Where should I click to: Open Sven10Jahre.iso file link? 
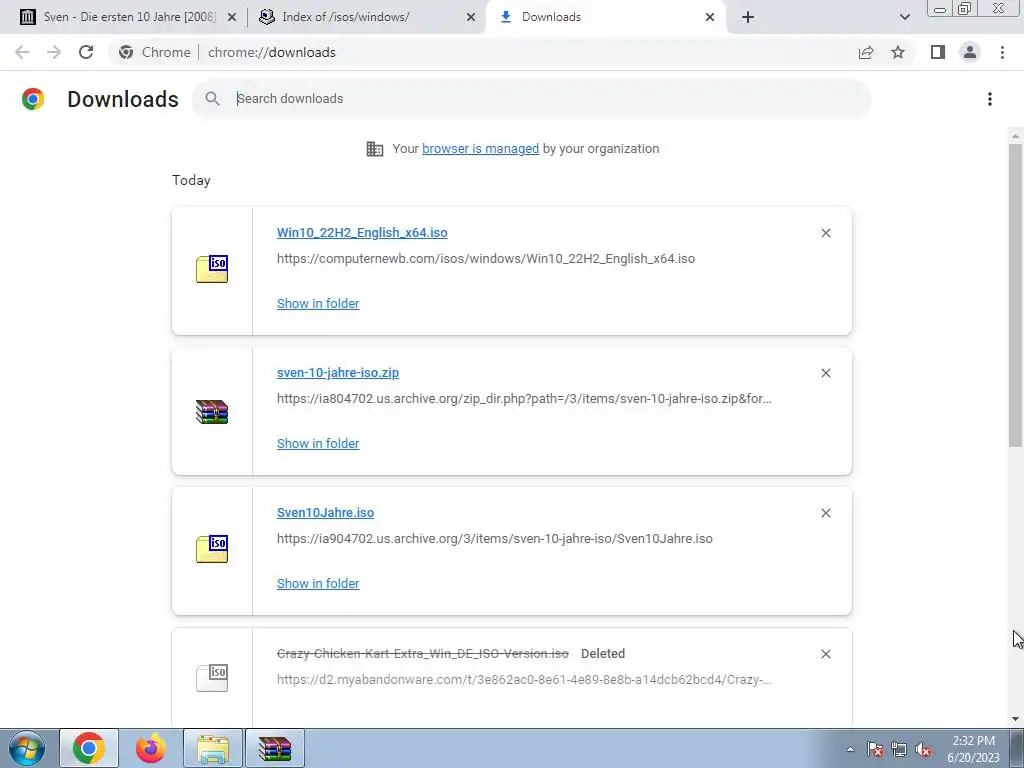pyautogui.click(x=325, y=513)
